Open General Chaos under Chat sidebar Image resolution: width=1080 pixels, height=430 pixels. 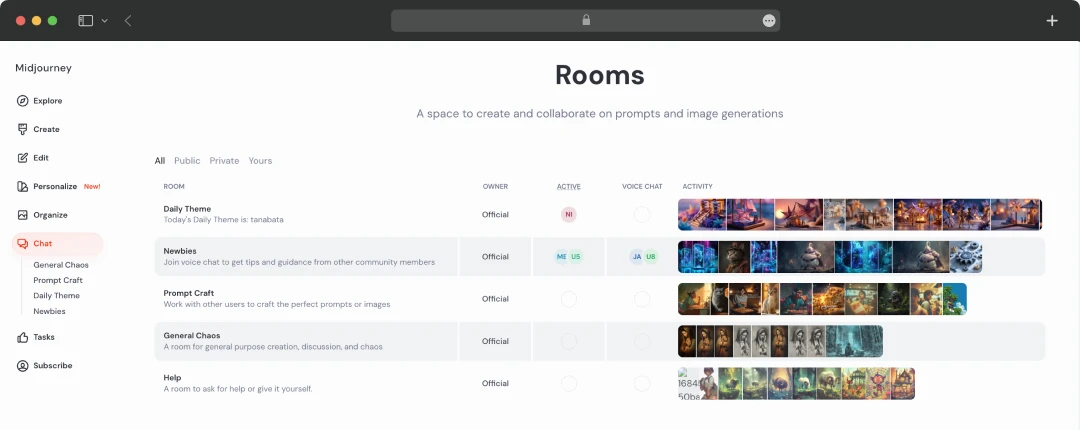click(61, 265)
